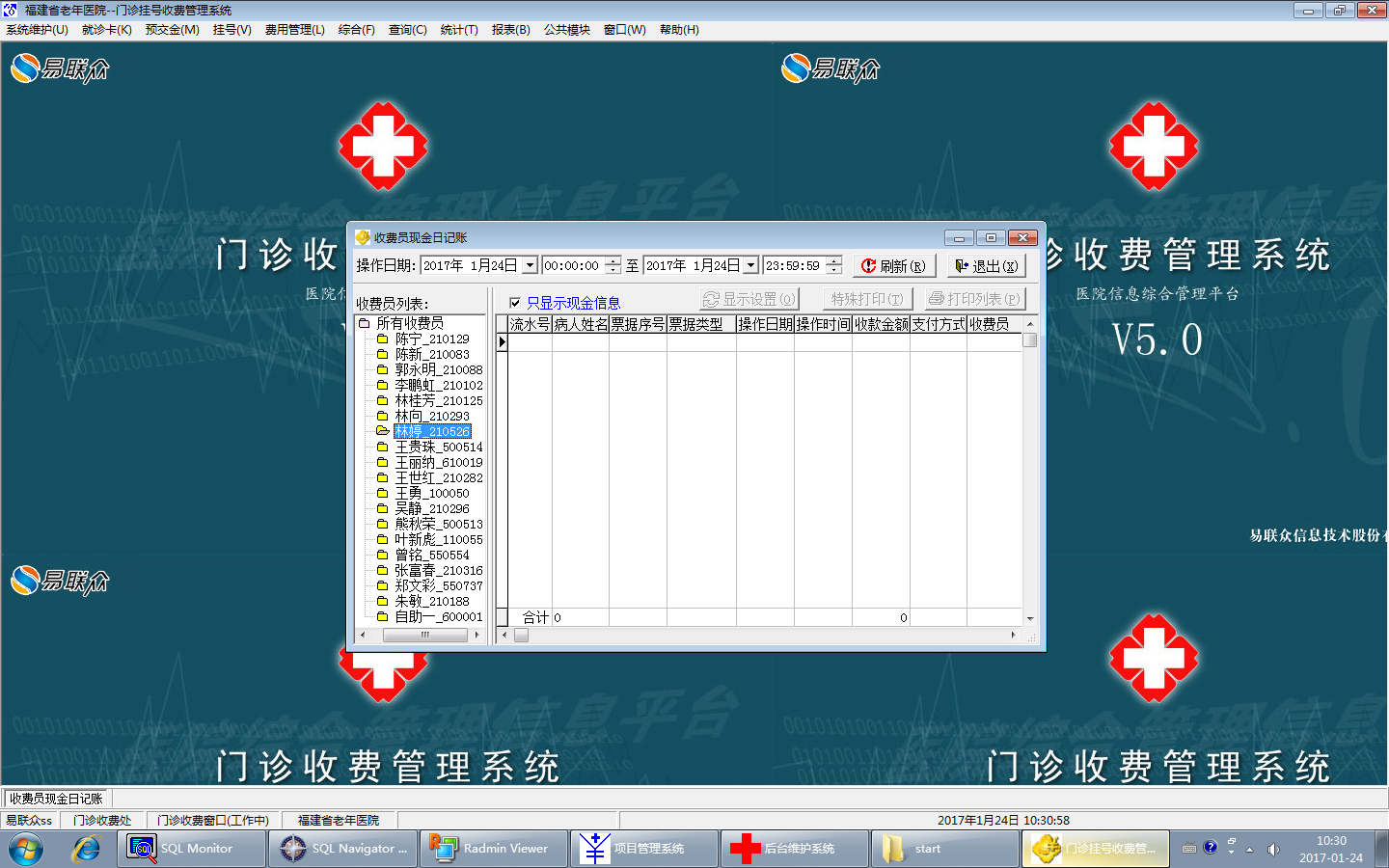The width and height of the screenshot is (1389, 868).
Task: Click the volume speaker tray icon
Action: (x=1273, y=849)
